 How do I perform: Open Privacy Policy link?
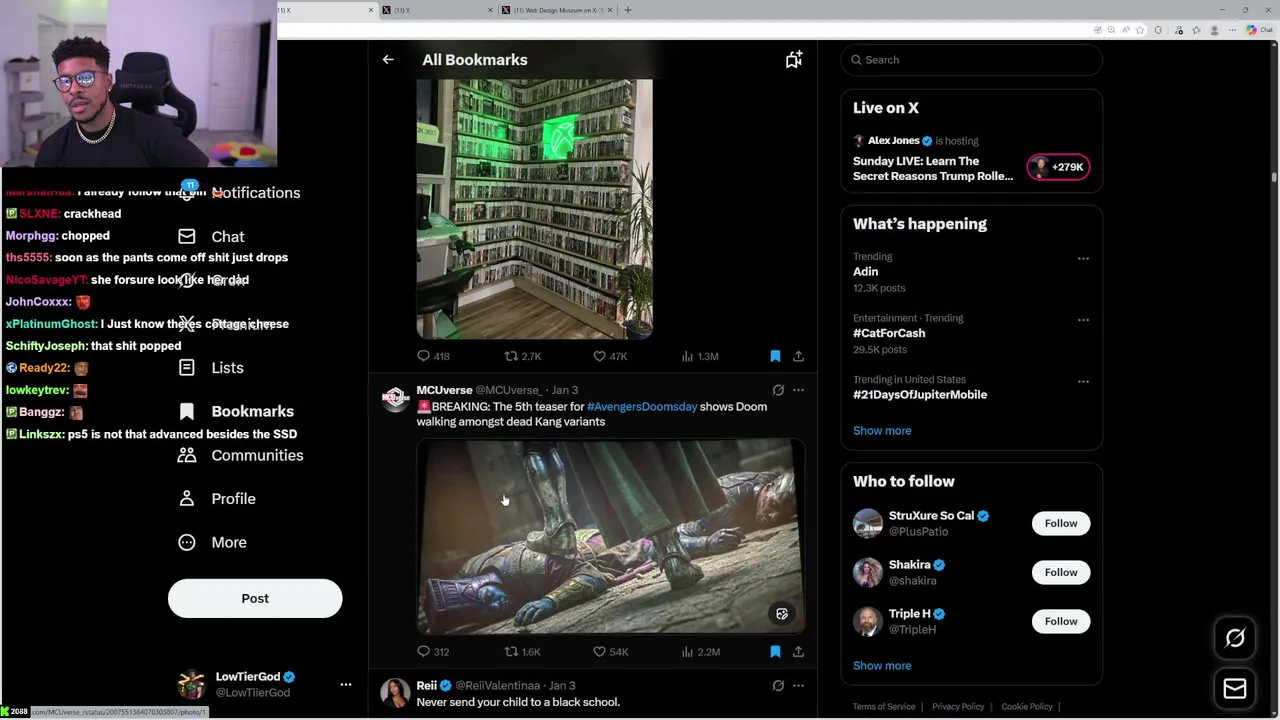(x=958, y=707)
